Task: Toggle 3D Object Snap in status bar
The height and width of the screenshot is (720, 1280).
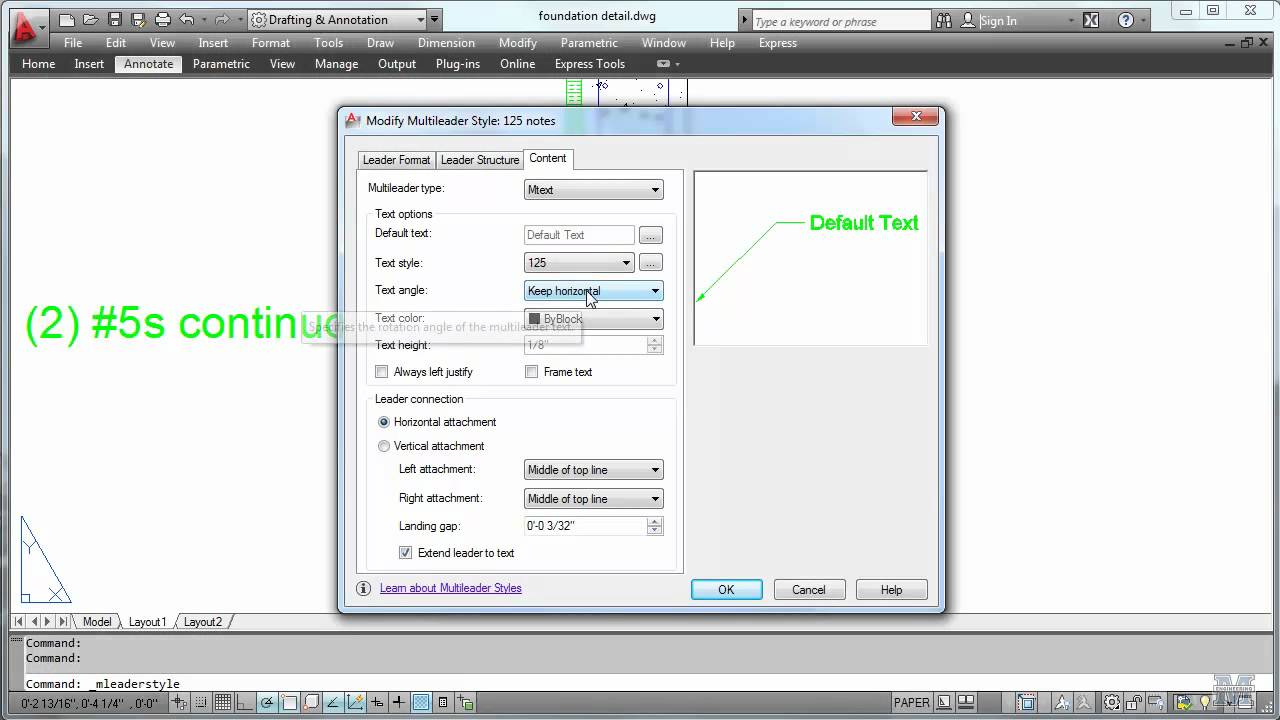Action: [x=311, y=702]
